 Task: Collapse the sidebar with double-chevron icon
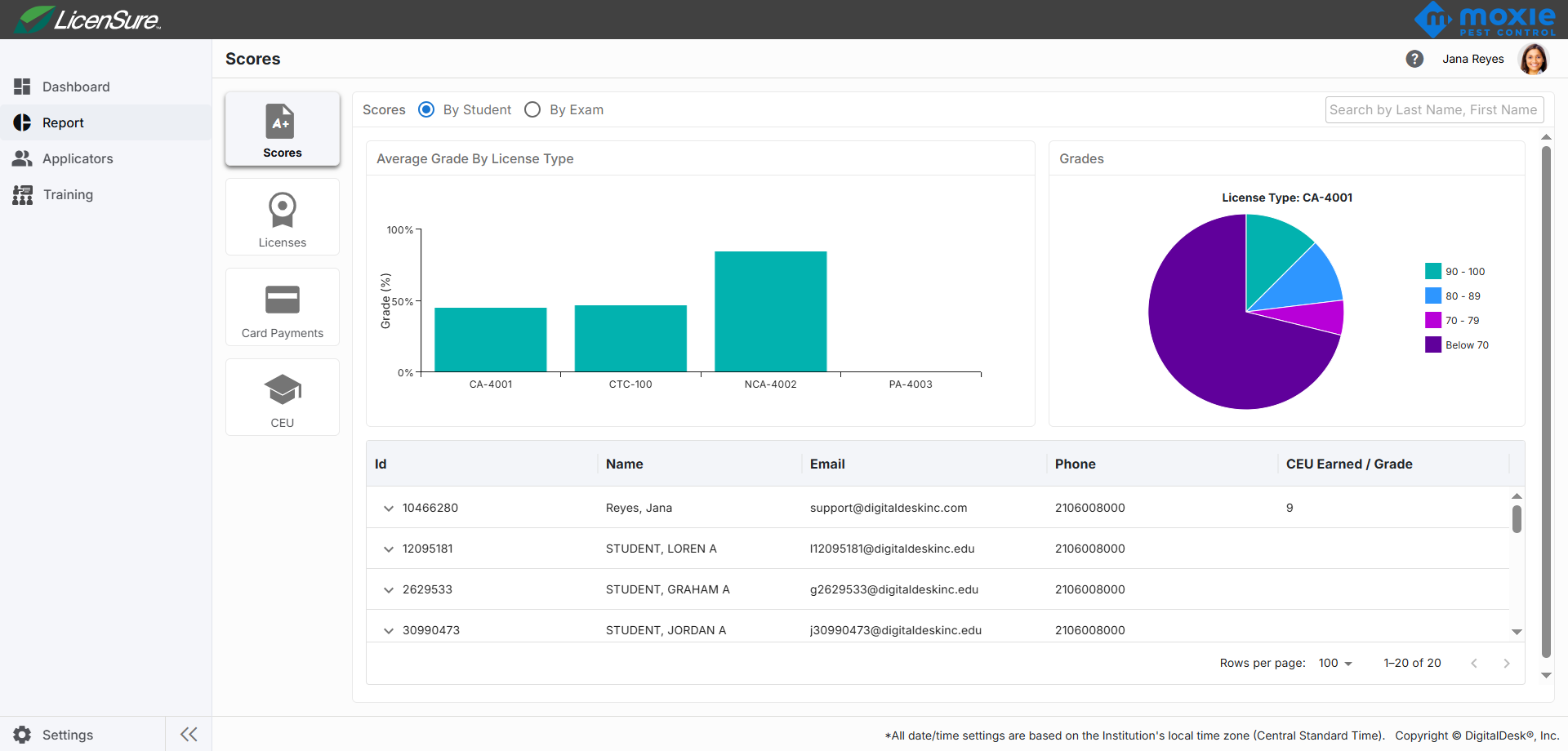[x=189, y=734]
